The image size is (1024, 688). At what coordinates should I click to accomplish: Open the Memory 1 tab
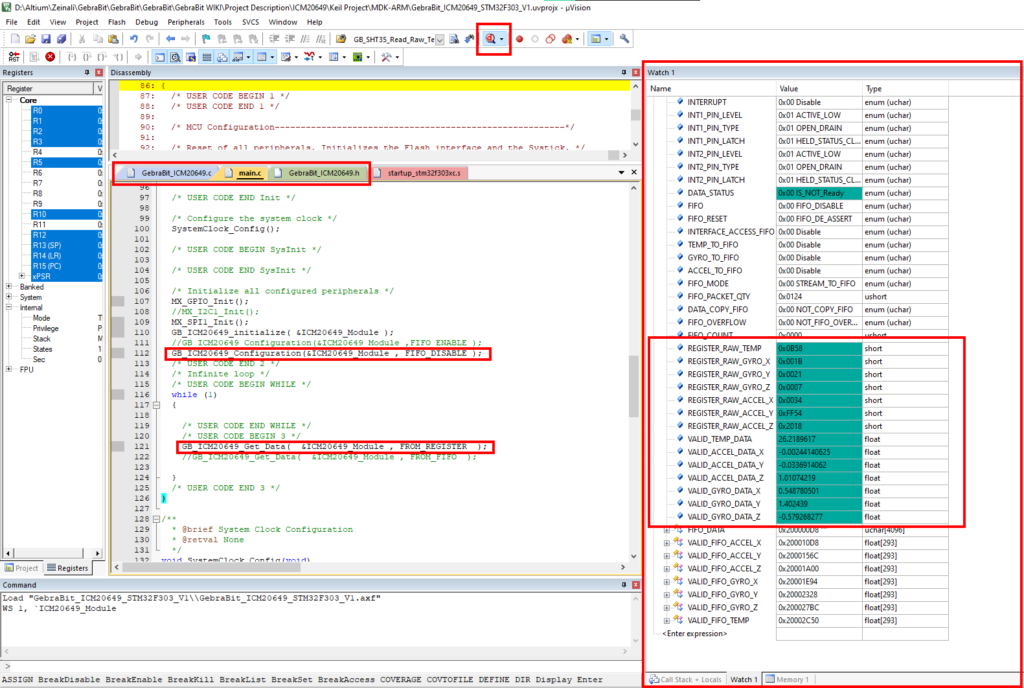click(788, 680)
